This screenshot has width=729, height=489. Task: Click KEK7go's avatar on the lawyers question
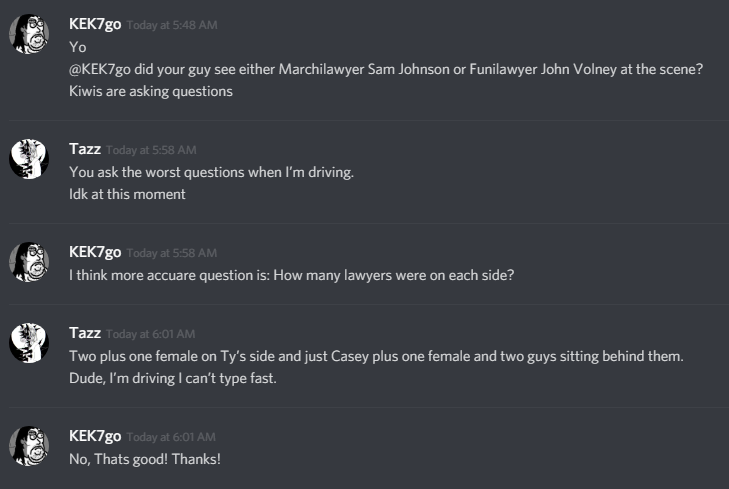coord(29,262)
